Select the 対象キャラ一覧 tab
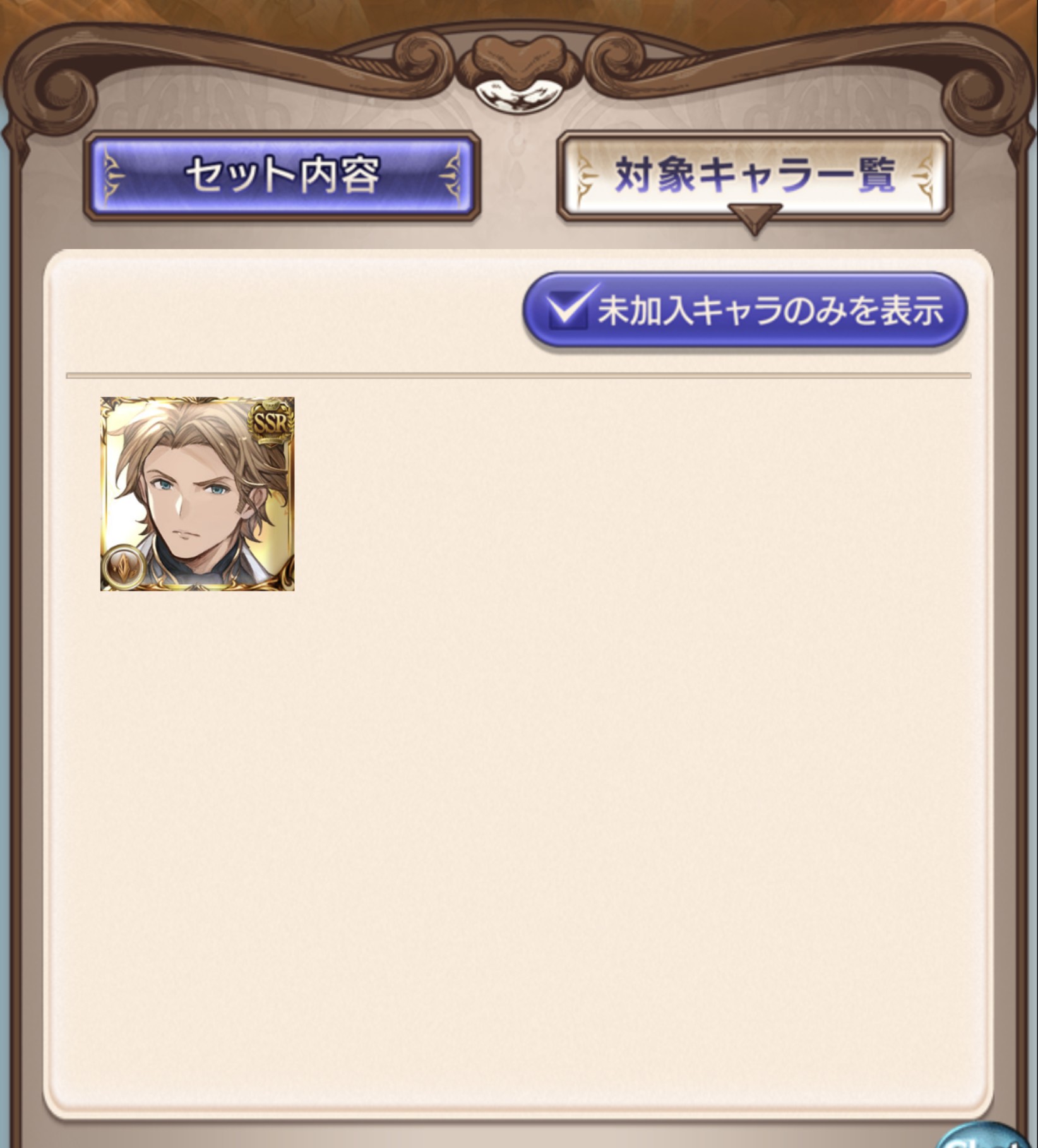Viewport: 1038px width, 1148px height. pyautogui.click(x=755, y=176)
